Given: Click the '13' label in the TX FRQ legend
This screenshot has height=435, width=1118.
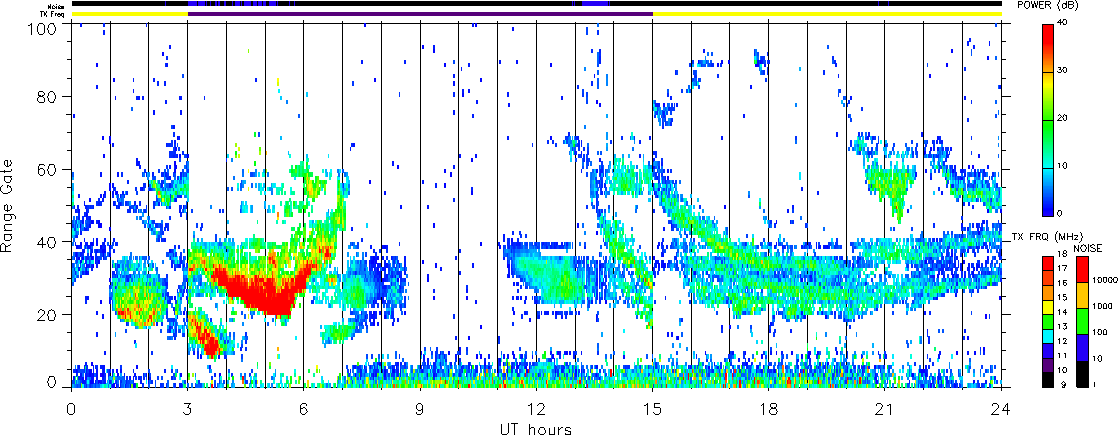Looking at the screenshot, I should pos(1062,327).
